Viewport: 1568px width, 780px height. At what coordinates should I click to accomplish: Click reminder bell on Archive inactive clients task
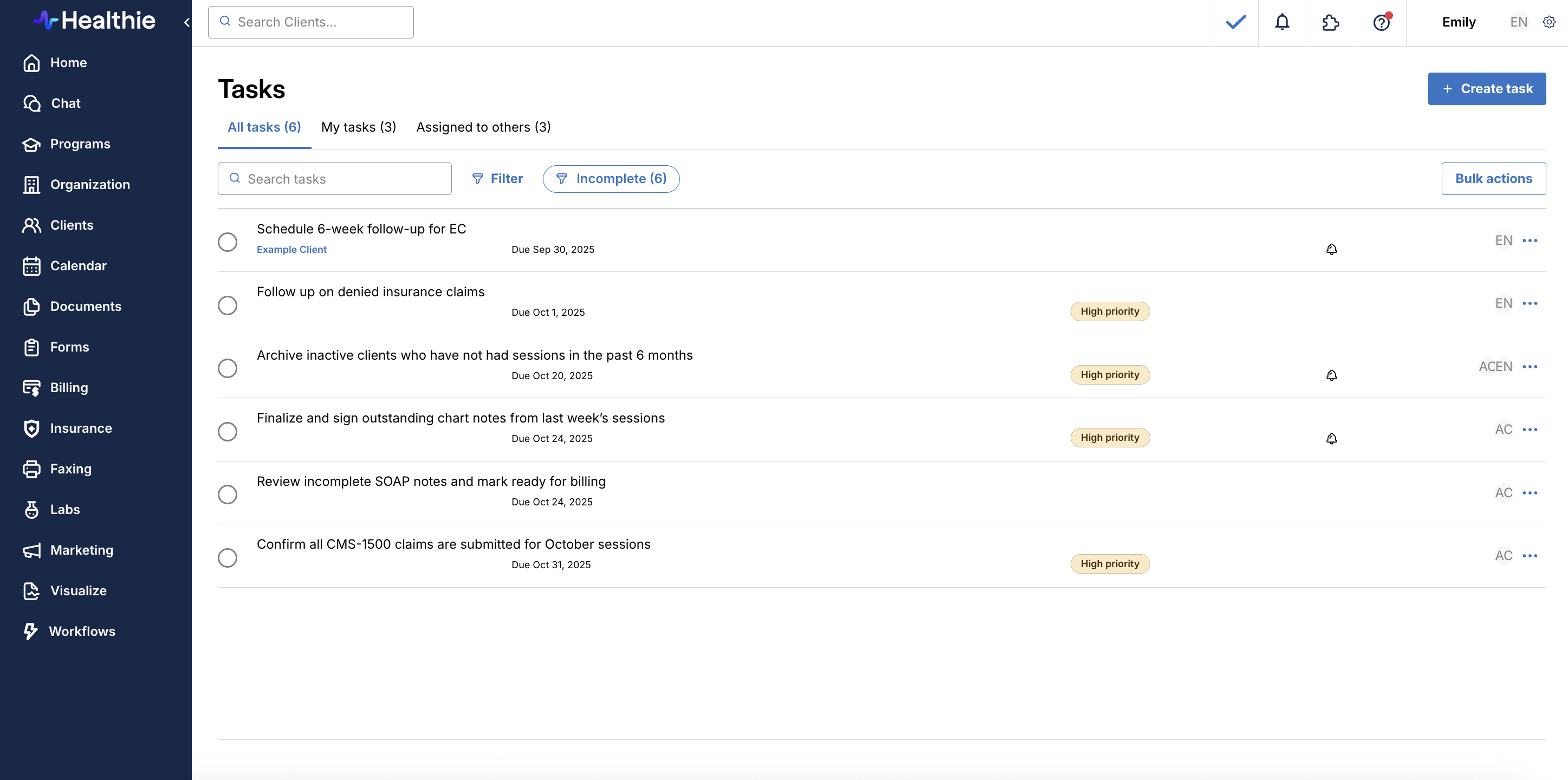[1331, 375]
